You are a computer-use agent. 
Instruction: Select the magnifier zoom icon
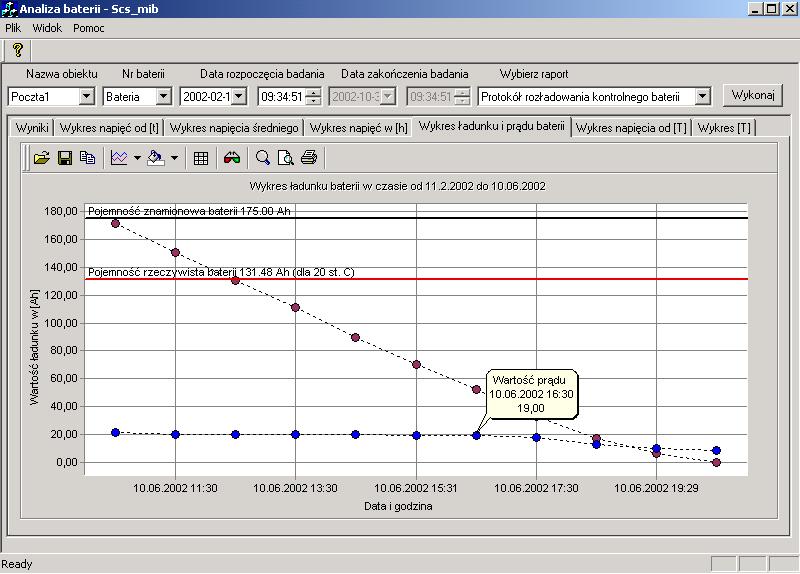coord(263,158)
